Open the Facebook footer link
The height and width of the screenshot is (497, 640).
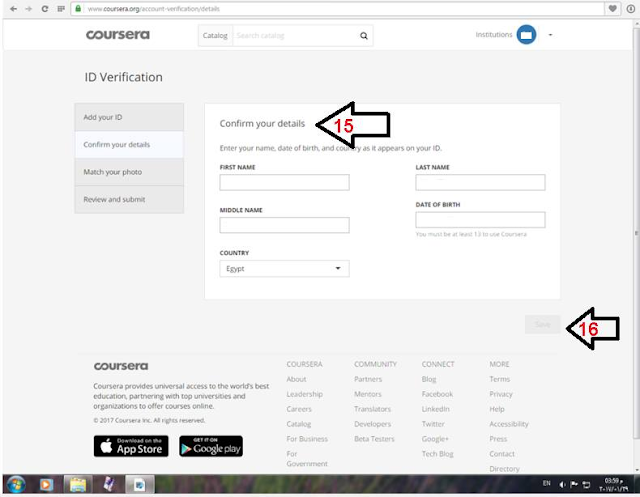coord(437,394)
